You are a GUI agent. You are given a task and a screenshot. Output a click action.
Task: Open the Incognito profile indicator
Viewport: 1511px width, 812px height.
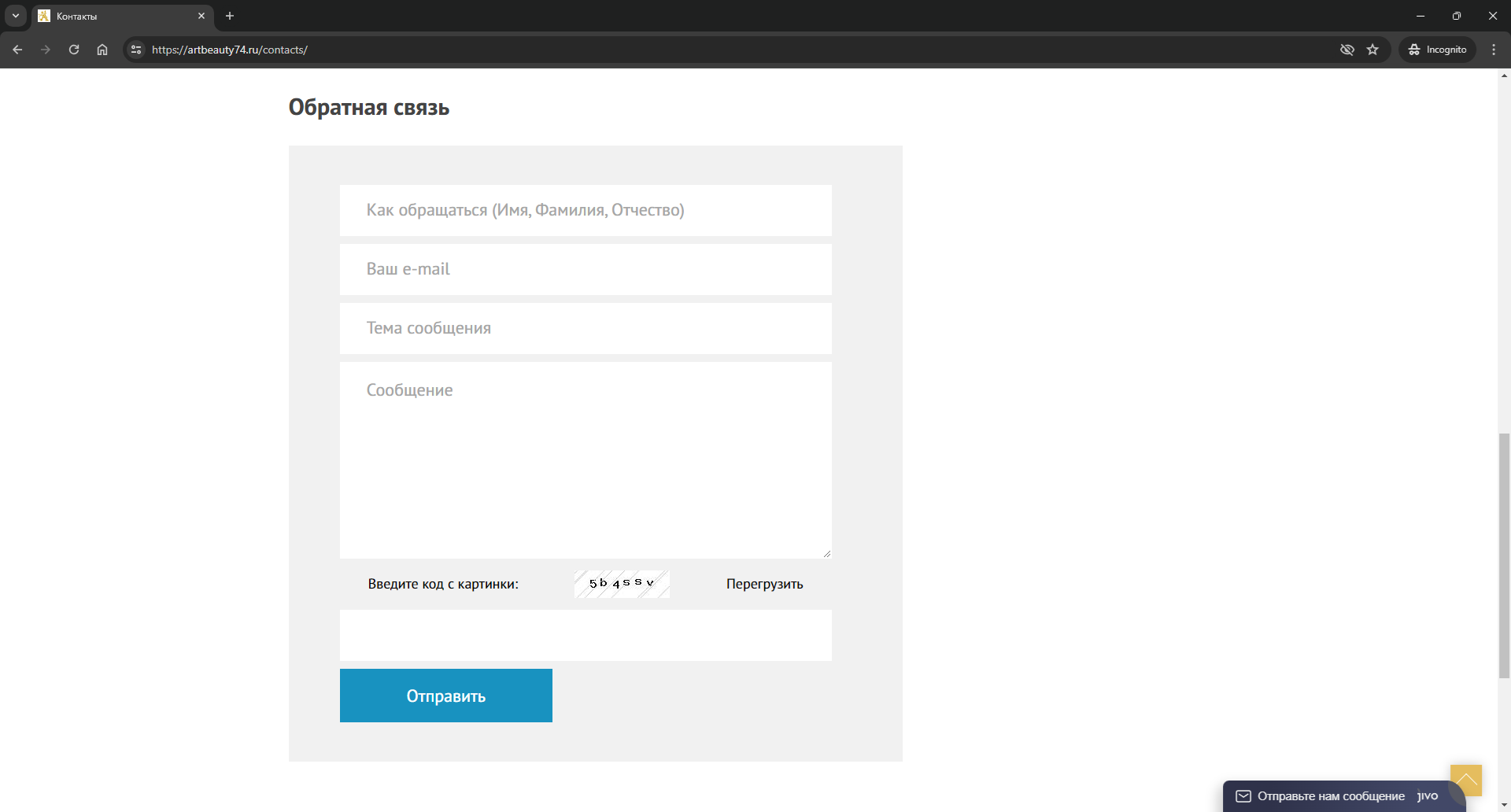1437,50
